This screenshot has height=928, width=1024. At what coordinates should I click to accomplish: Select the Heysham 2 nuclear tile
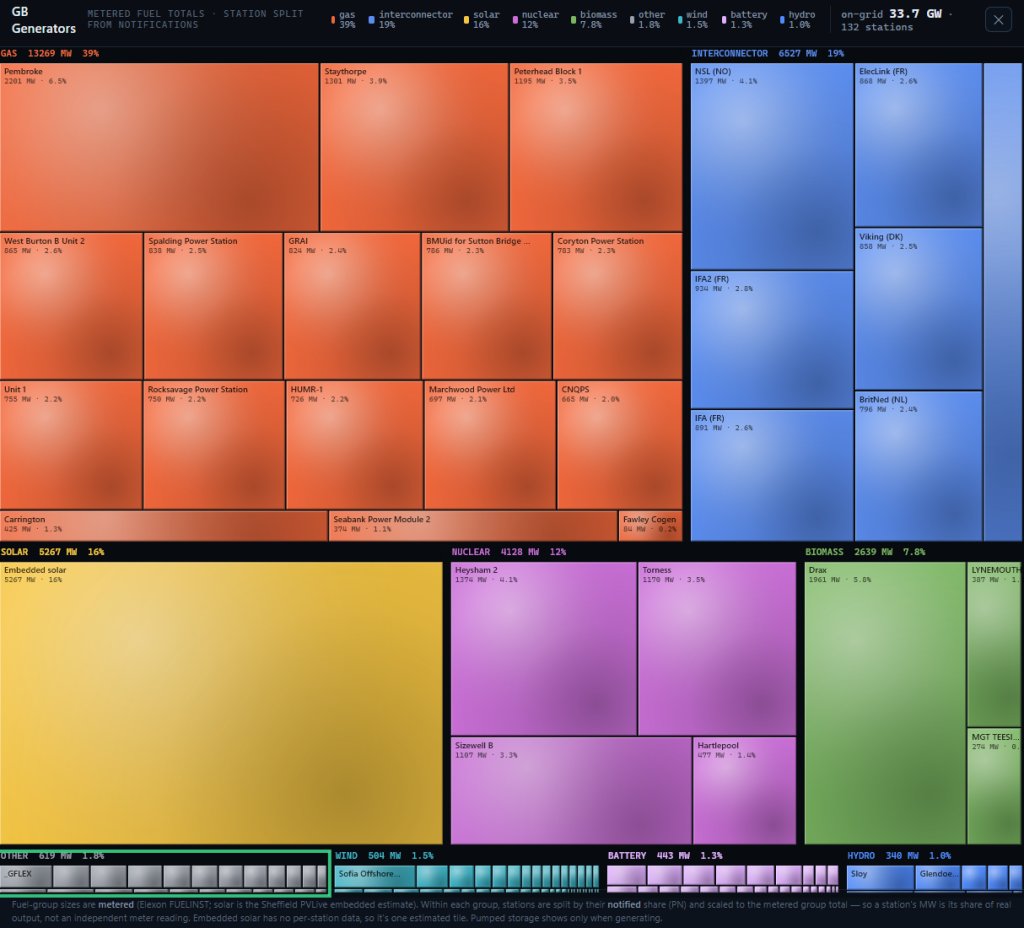(x=543, y=648)
